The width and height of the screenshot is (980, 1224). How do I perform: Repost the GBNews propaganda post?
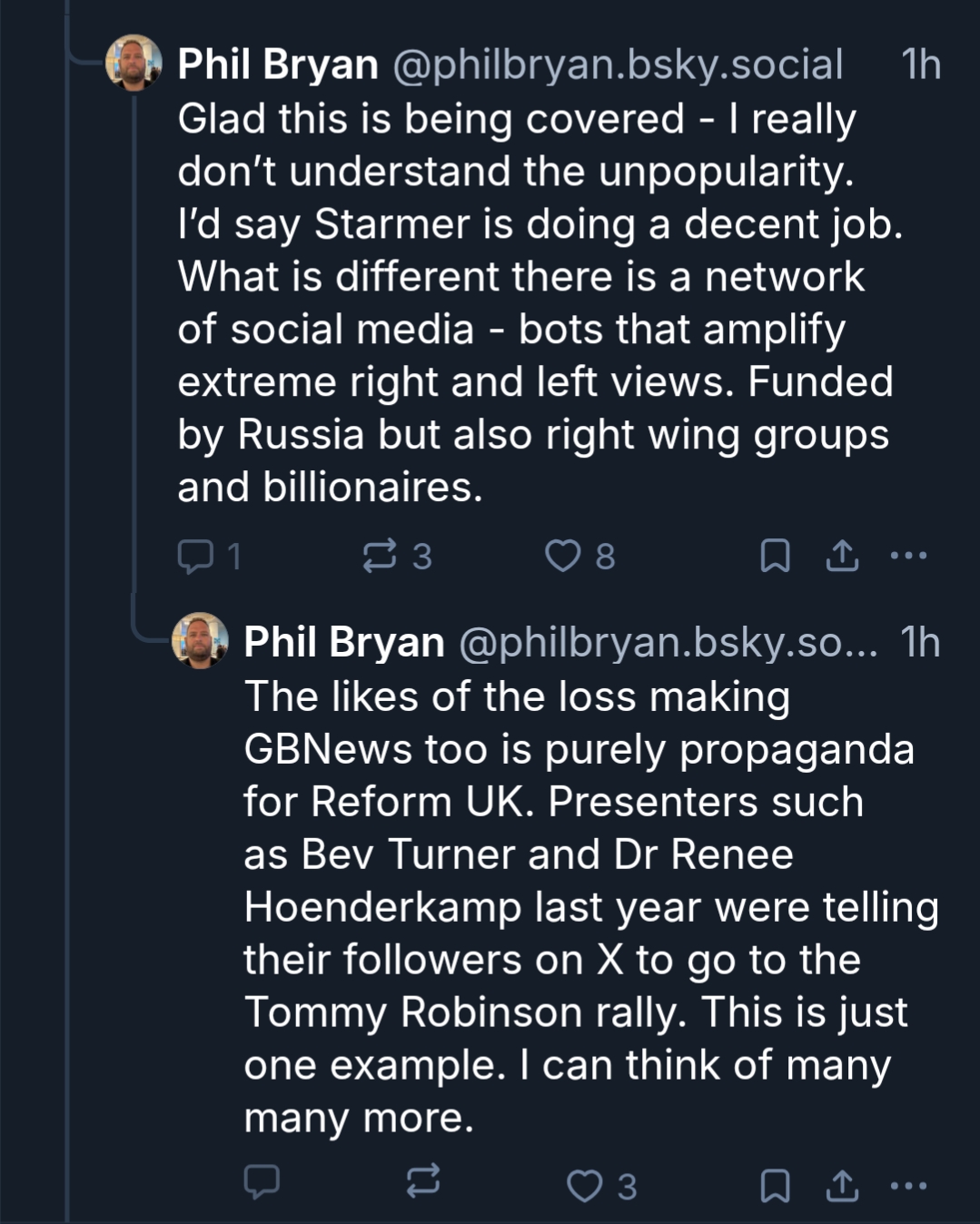point(423,1182)
